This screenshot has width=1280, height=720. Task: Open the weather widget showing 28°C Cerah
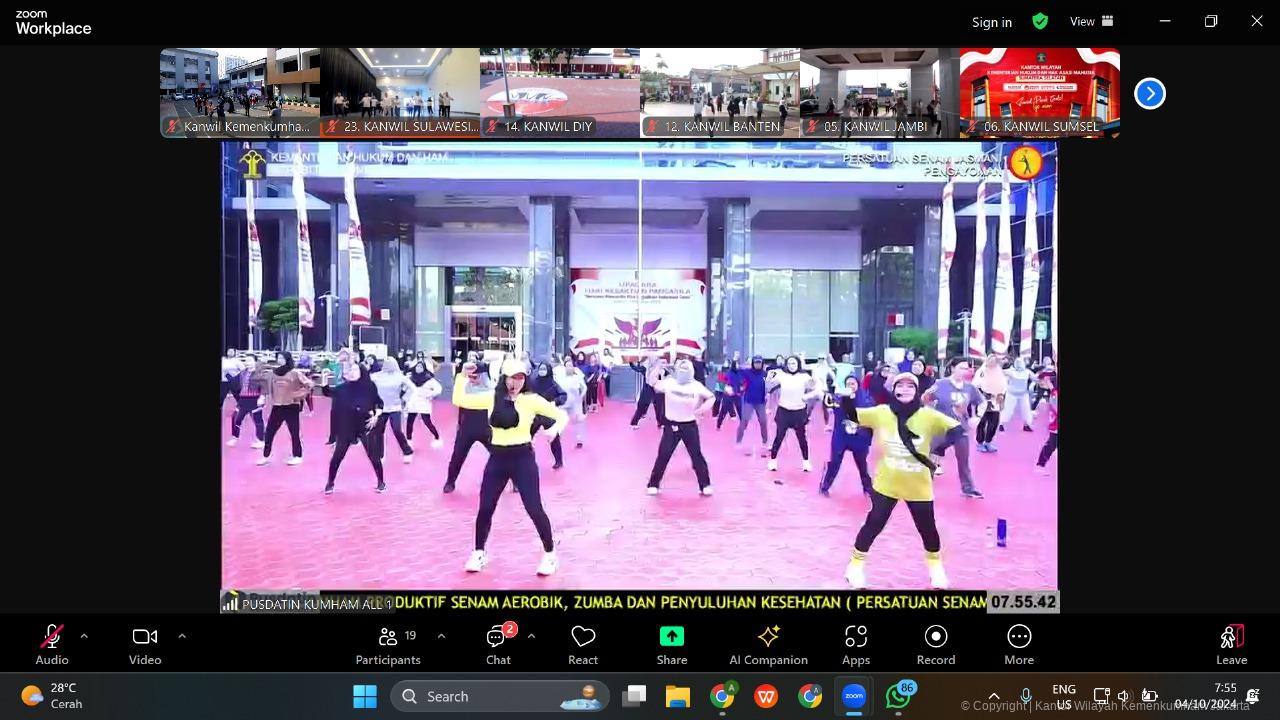click(x=52, y=696)
